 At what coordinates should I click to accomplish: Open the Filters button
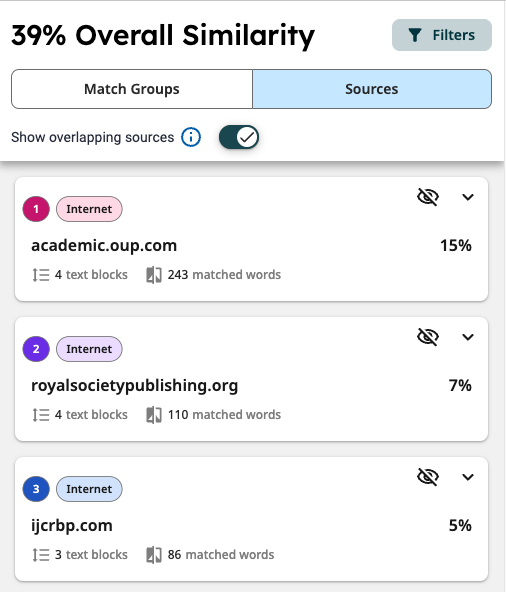click(x=442, y=35)
